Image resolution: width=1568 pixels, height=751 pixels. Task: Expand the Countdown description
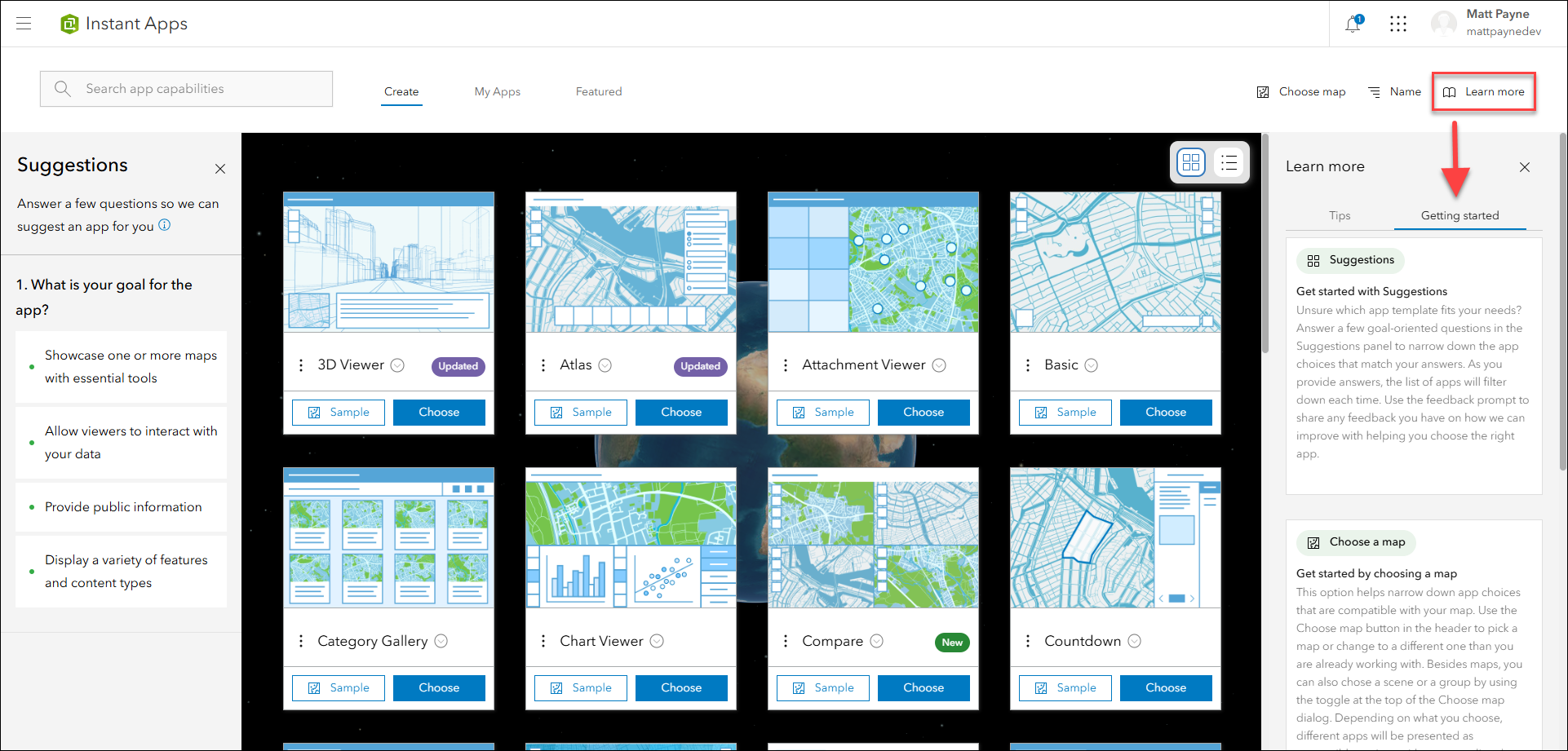[x=1135, y=641]
